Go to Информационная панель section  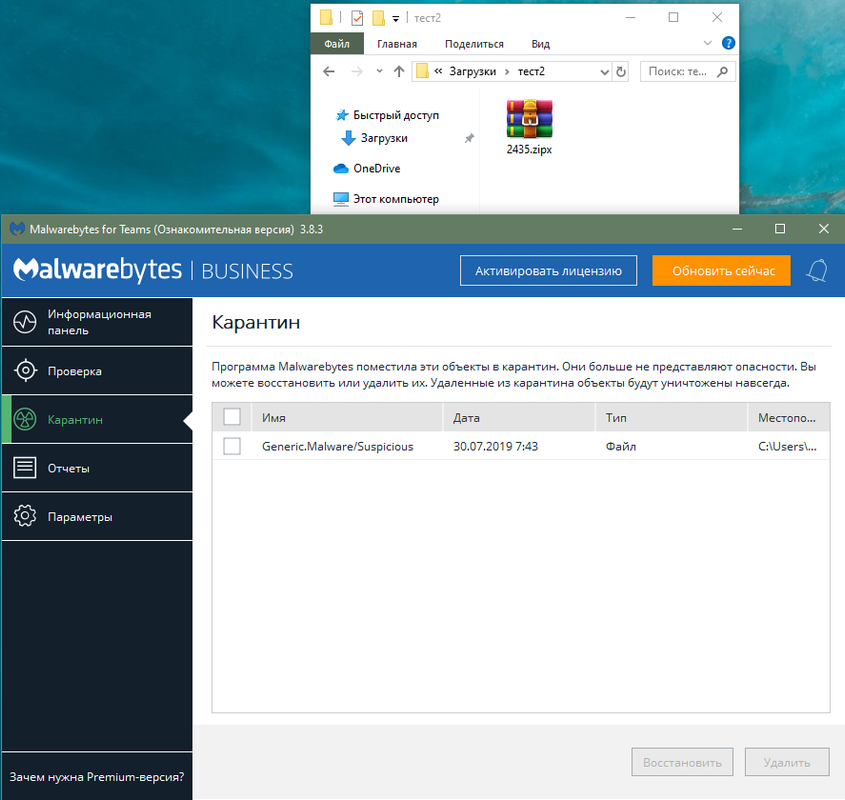(97, 322)
